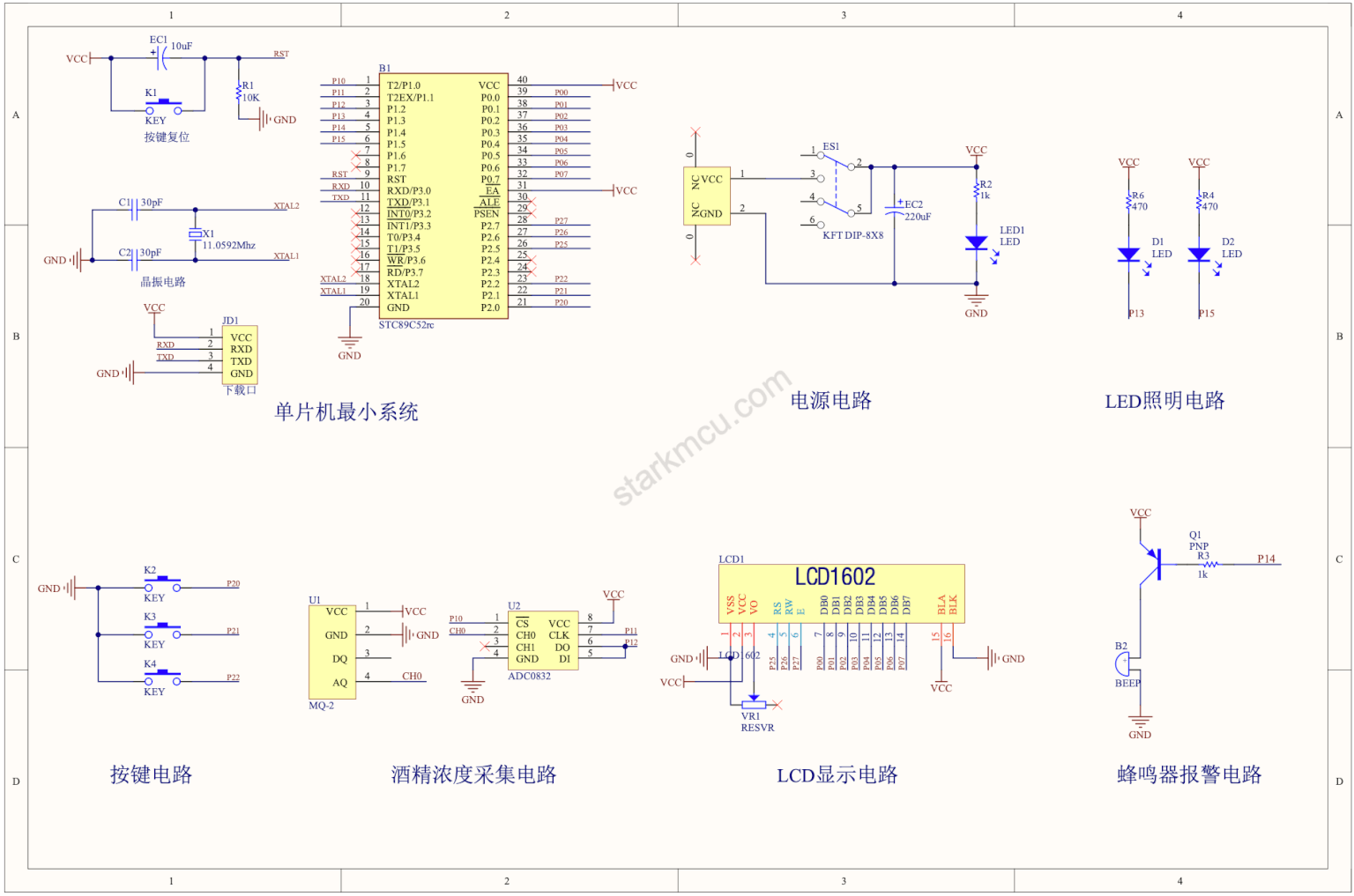The width and height of the screenshot is (1354, 896).
Task: Click the C2 30pF capacitor symbol
Action: point(135,261)
